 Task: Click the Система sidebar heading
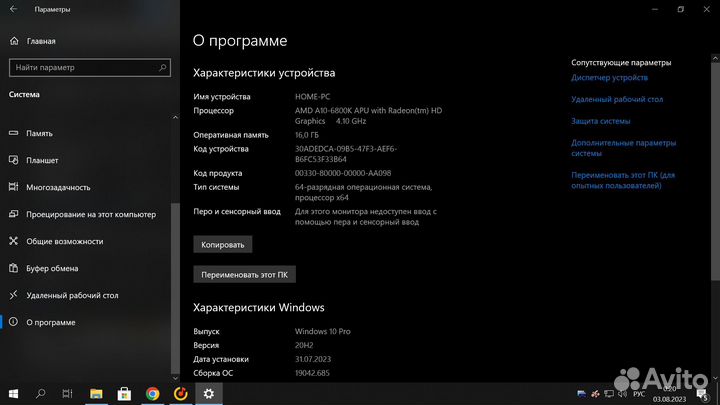click(24, 95)
